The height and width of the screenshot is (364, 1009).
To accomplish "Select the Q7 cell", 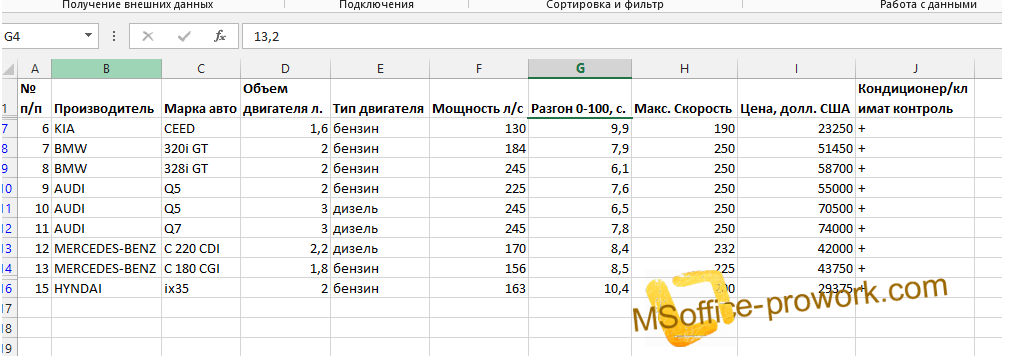I will pos(201,228).
